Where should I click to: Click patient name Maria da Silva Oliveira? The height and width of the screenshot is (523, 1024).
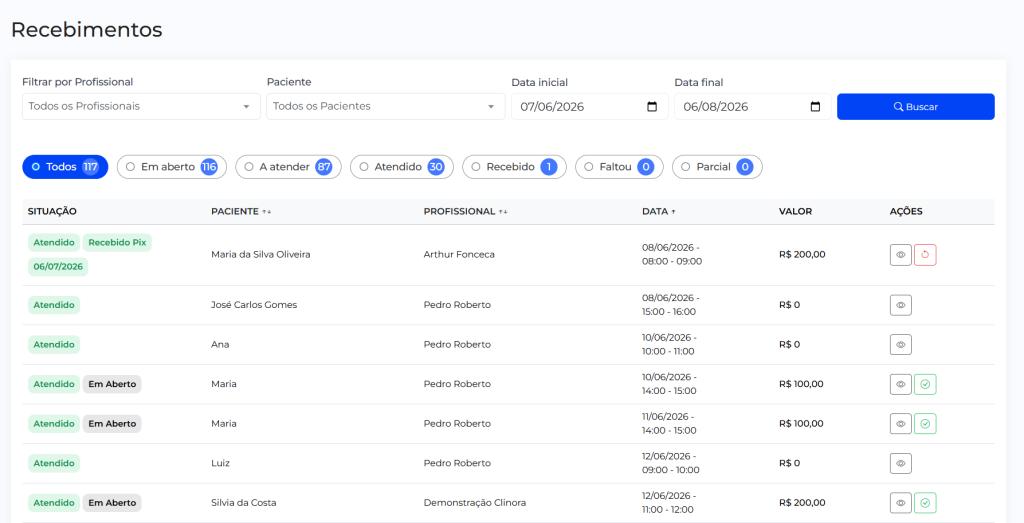(261, 255)
